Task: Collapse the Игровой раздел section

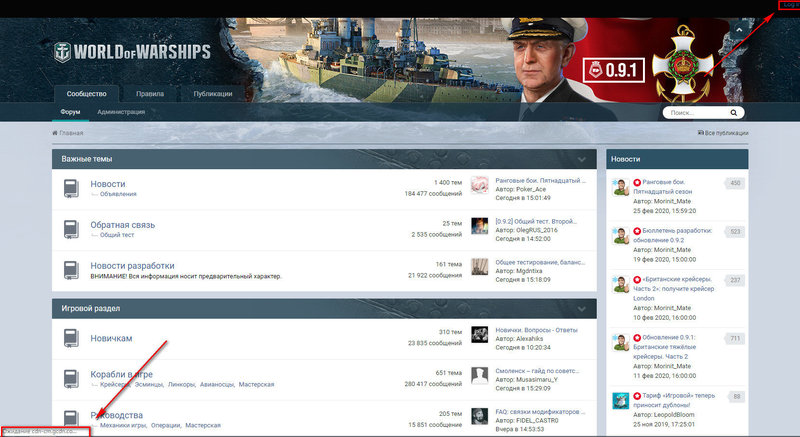Action: (x=582, y=309)
